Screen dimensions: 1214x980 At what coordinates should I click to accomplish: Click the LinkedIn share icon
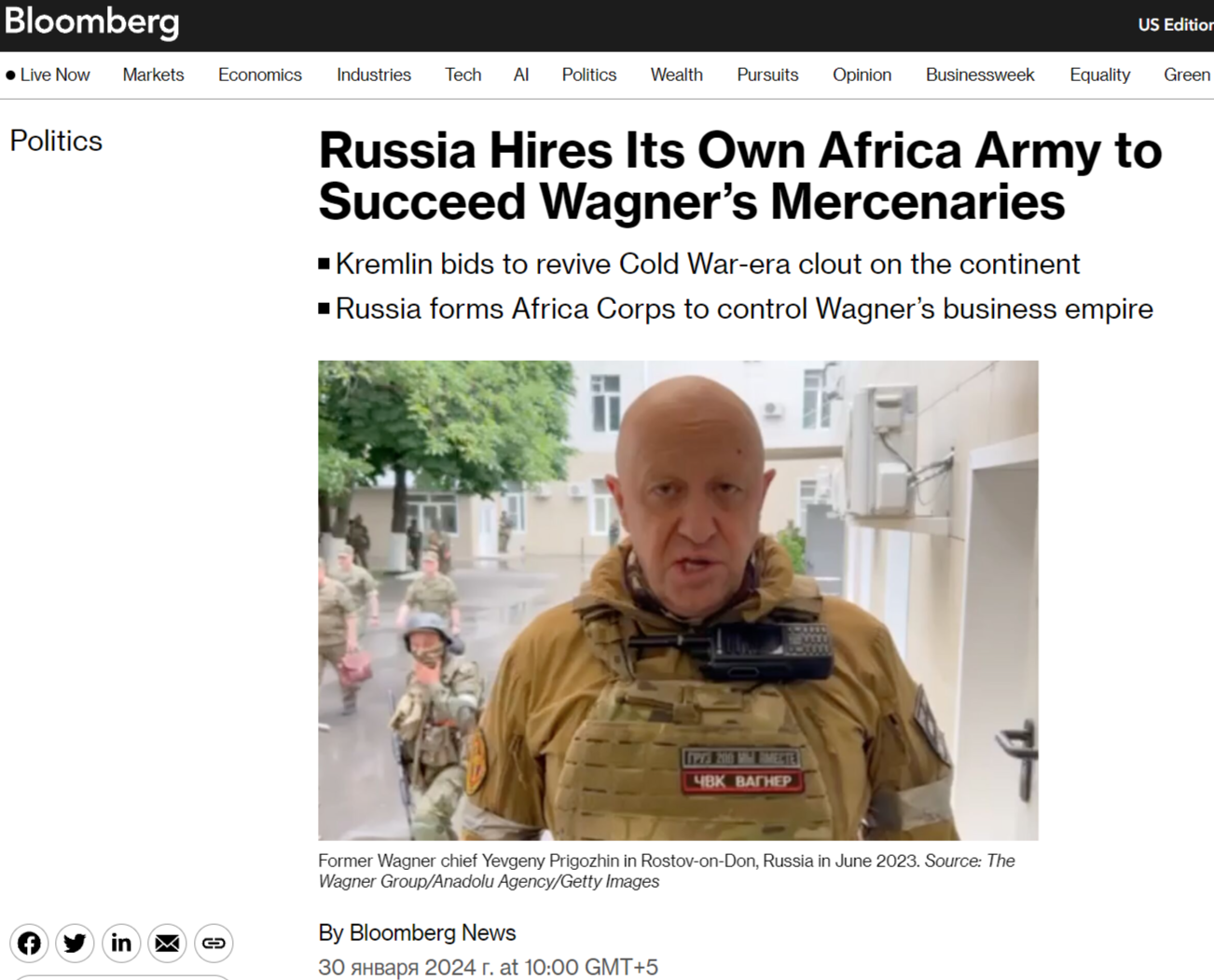121,943
